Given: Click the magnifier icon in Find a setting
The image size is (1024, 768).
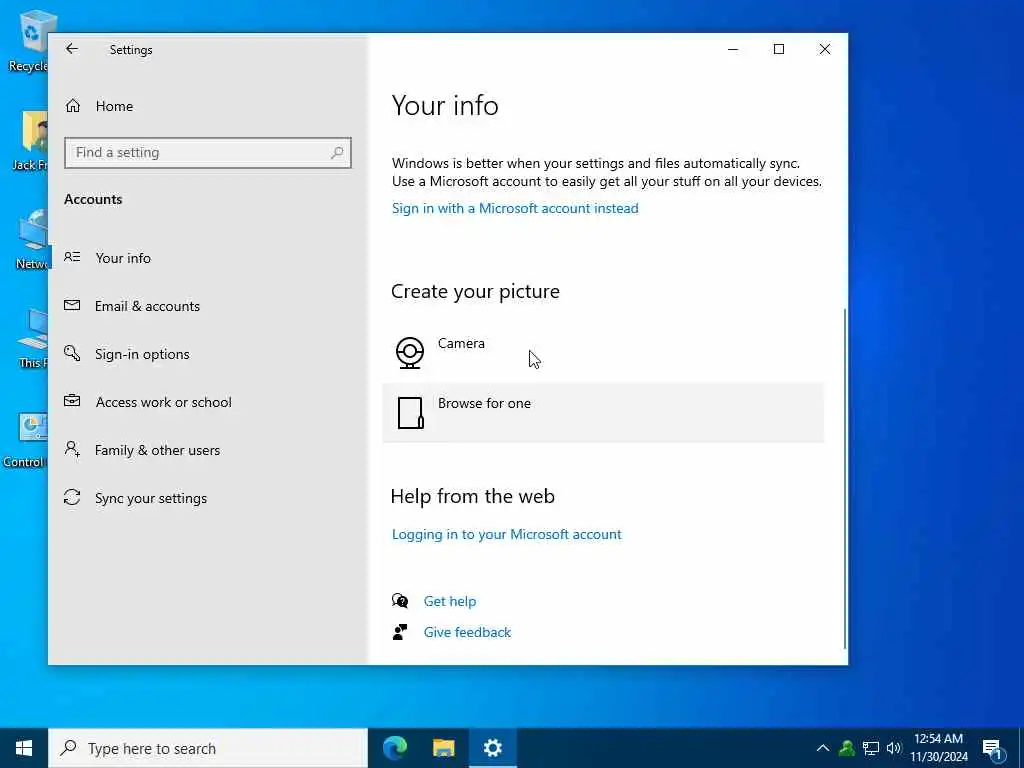Looking at the screenshot, I should point(337,153).
